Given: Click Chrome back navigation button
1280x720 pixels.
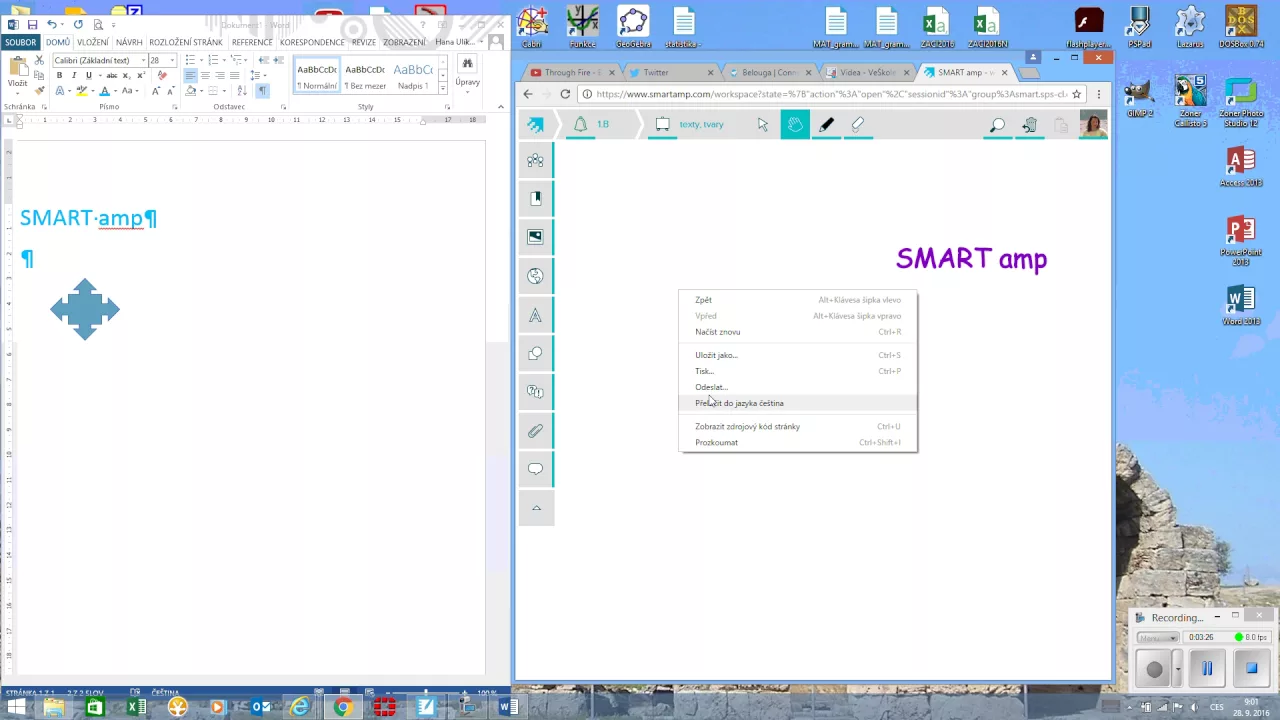Looking at the screenshot, I should 528,94.
